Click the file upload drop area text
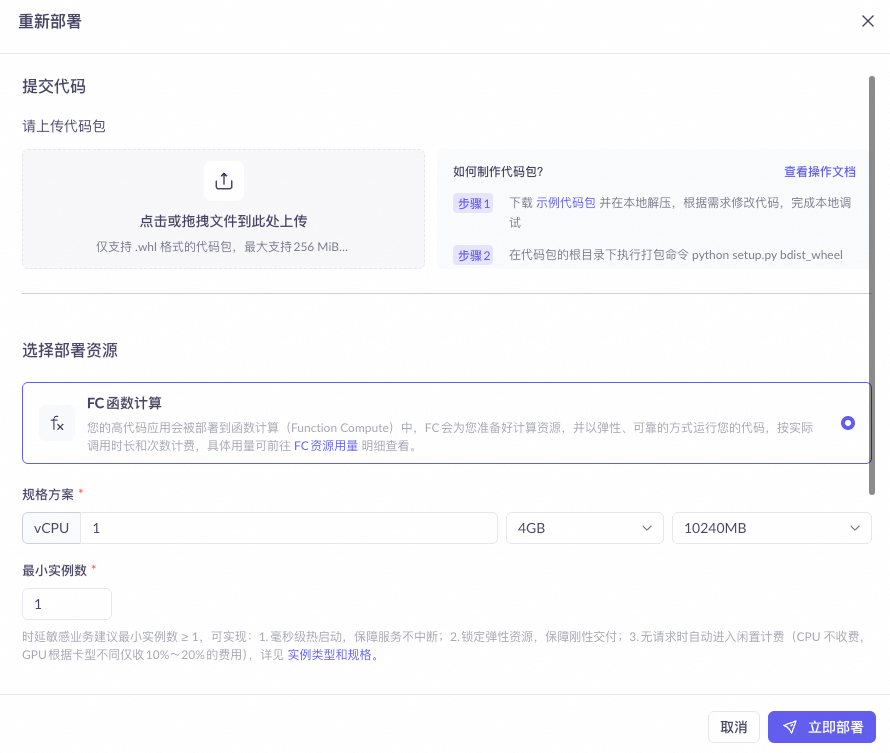This screenshot has width=890, height=753. pyautogui.click(x=224, y=221)
